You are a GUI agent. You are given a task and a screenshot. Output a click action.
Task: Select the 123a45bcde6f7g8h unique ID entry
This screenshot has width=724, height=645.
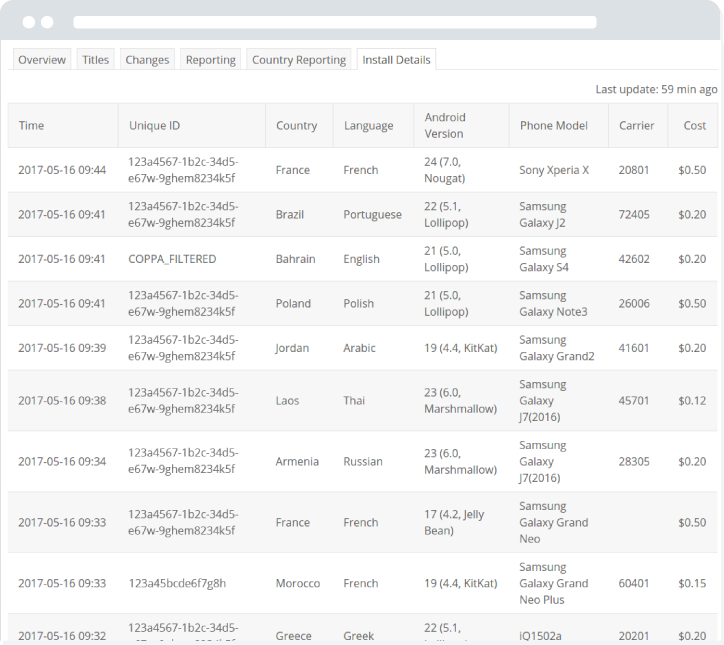[177, 583]
